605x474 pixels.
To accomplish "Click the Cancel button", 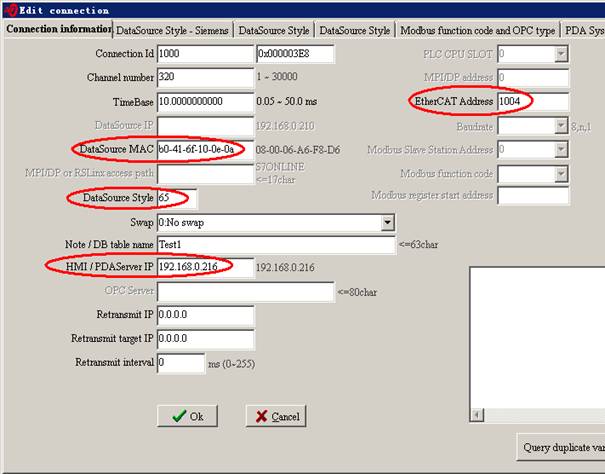I will click(x=276, y=416).
